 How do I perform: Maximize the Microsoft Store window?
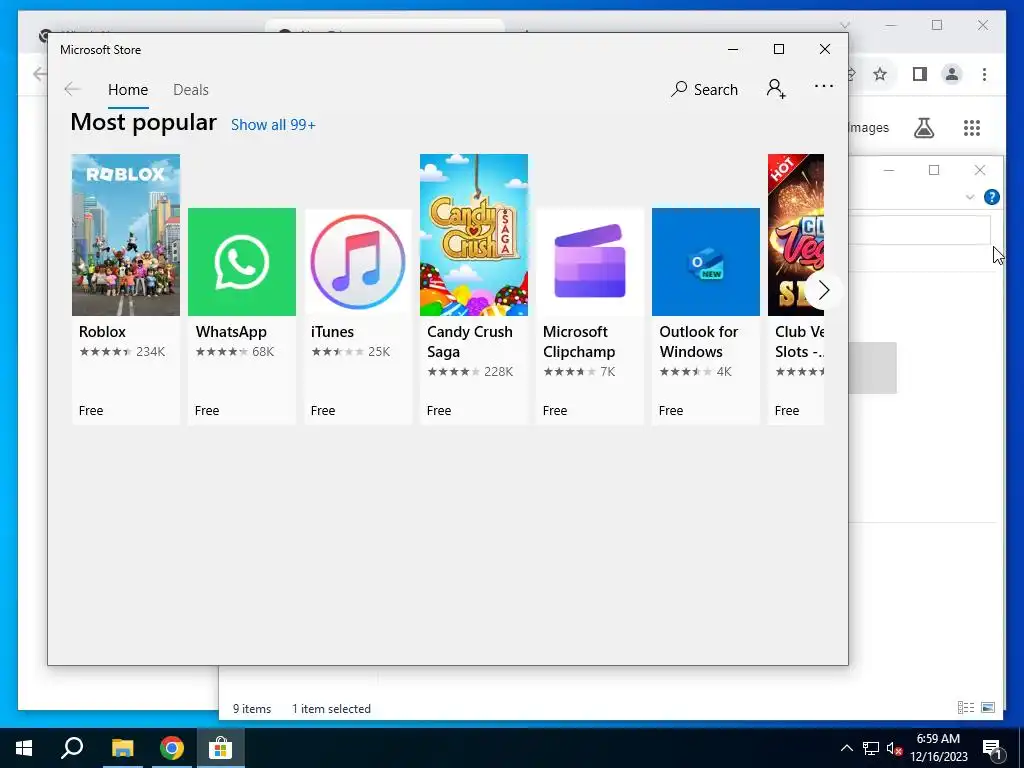click(778, 49)
